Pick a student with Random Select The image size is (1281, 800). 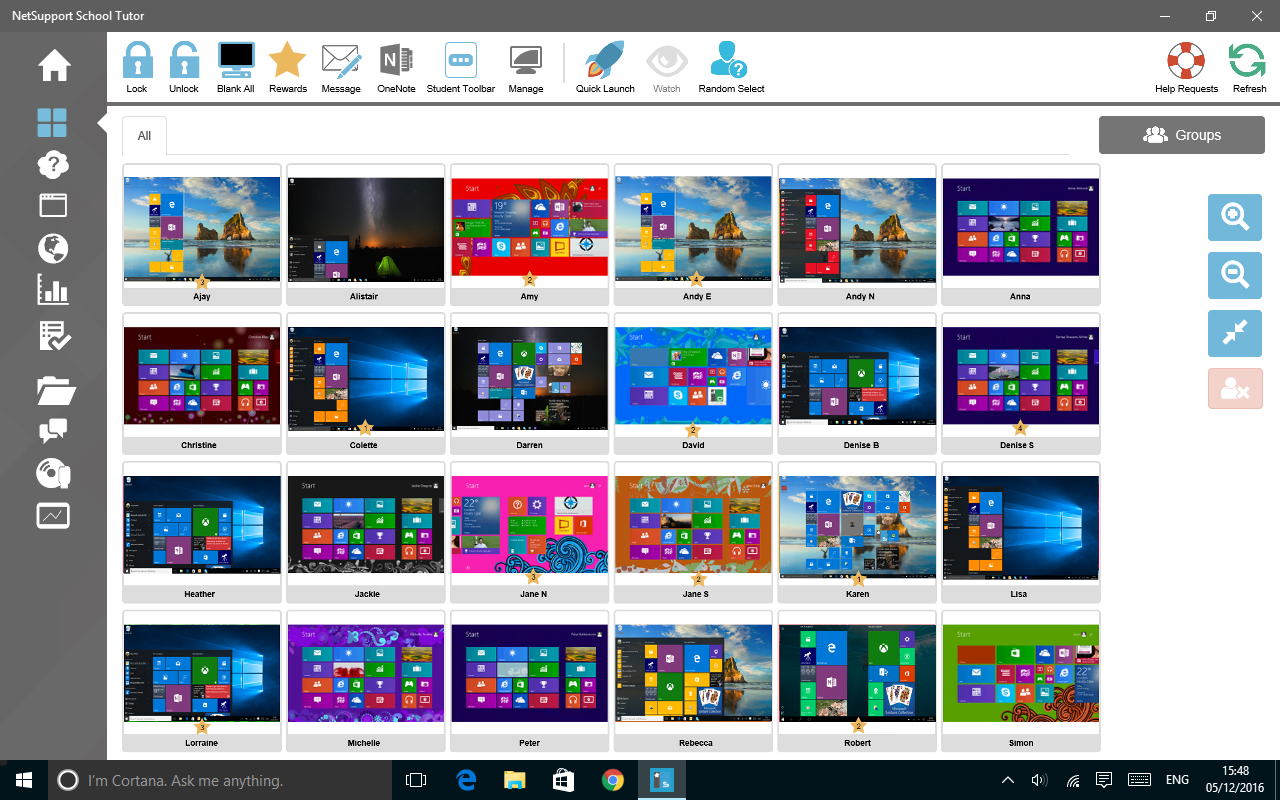click(731, 62)
